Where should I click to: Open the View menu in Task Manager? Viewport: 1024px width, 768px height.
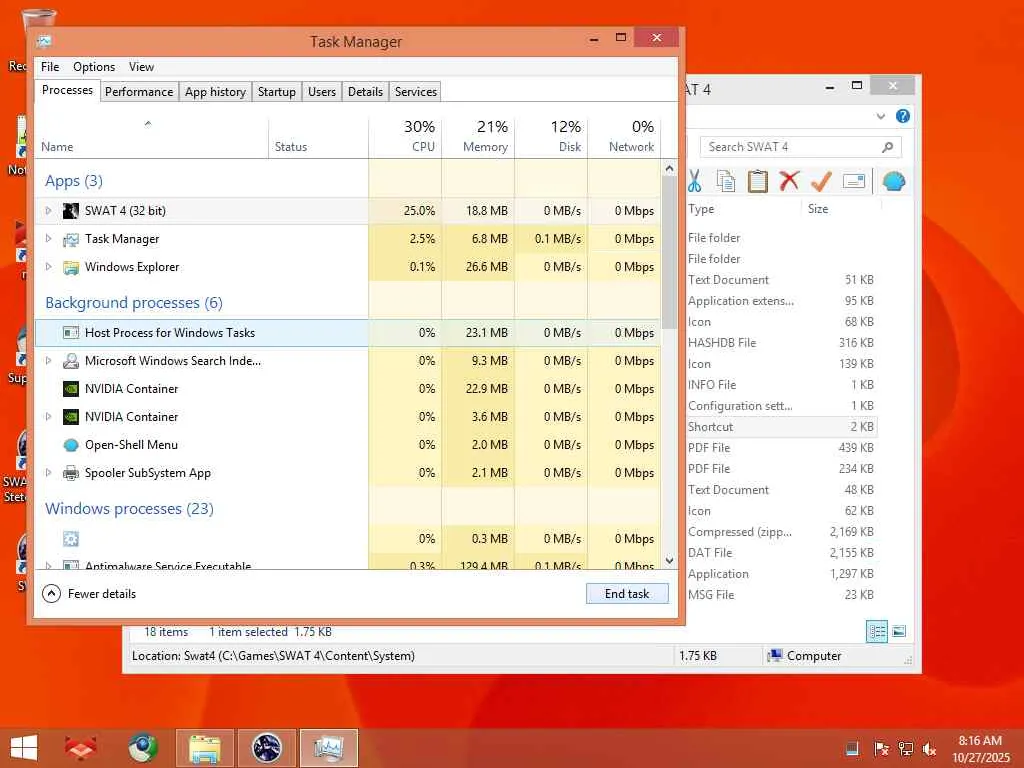coord(141,67)
